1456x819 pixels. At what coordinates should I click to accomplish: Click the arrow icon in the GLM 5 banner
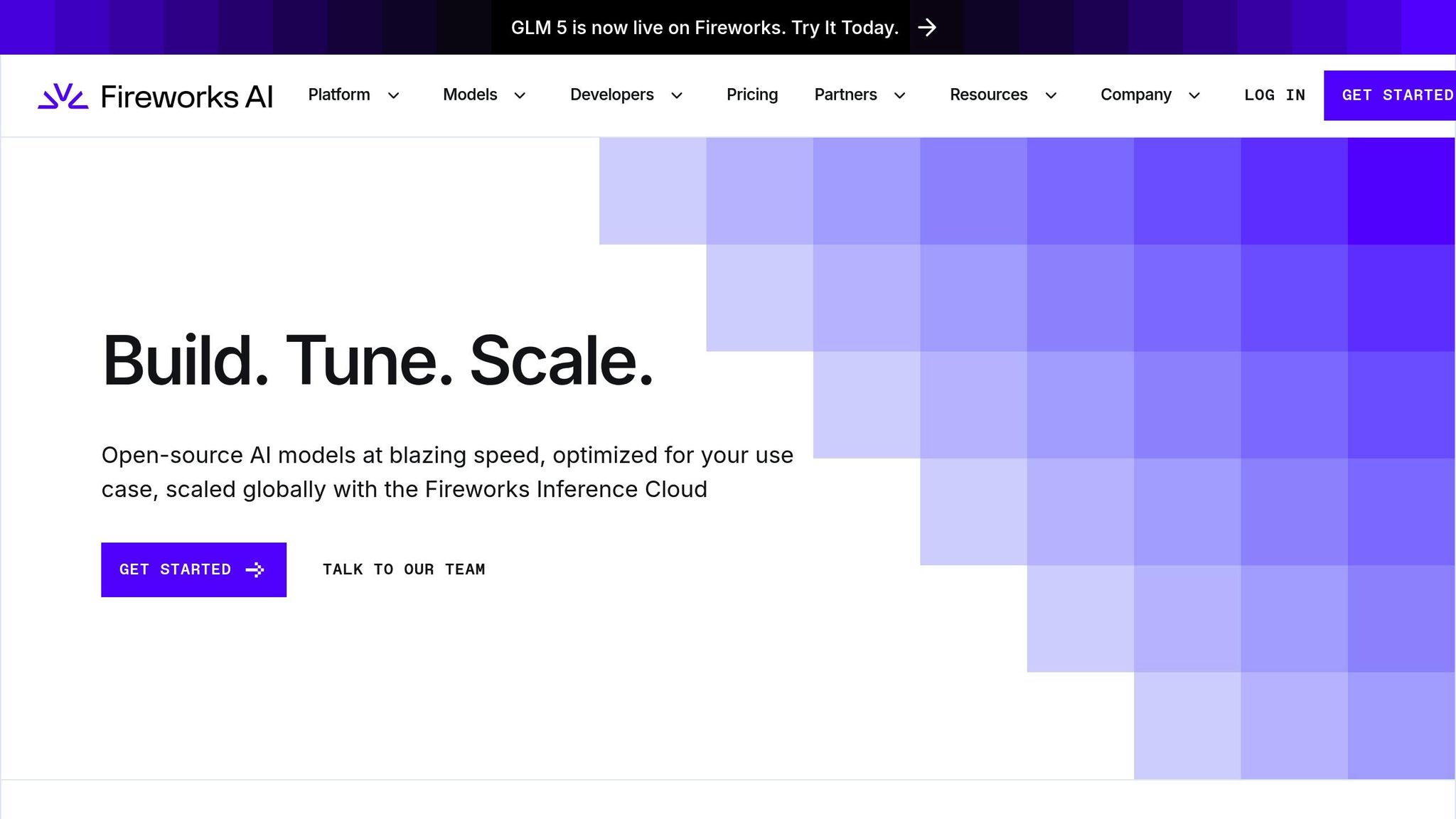click(x=926, y=28)
